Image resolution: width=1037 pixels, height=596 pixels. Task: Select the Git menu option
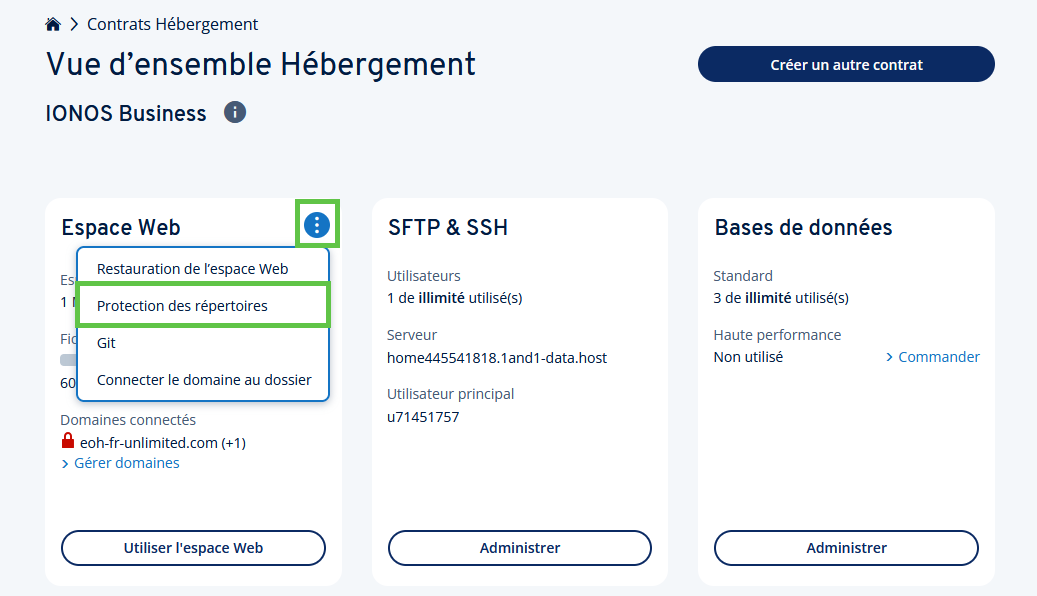click(107, 343)
